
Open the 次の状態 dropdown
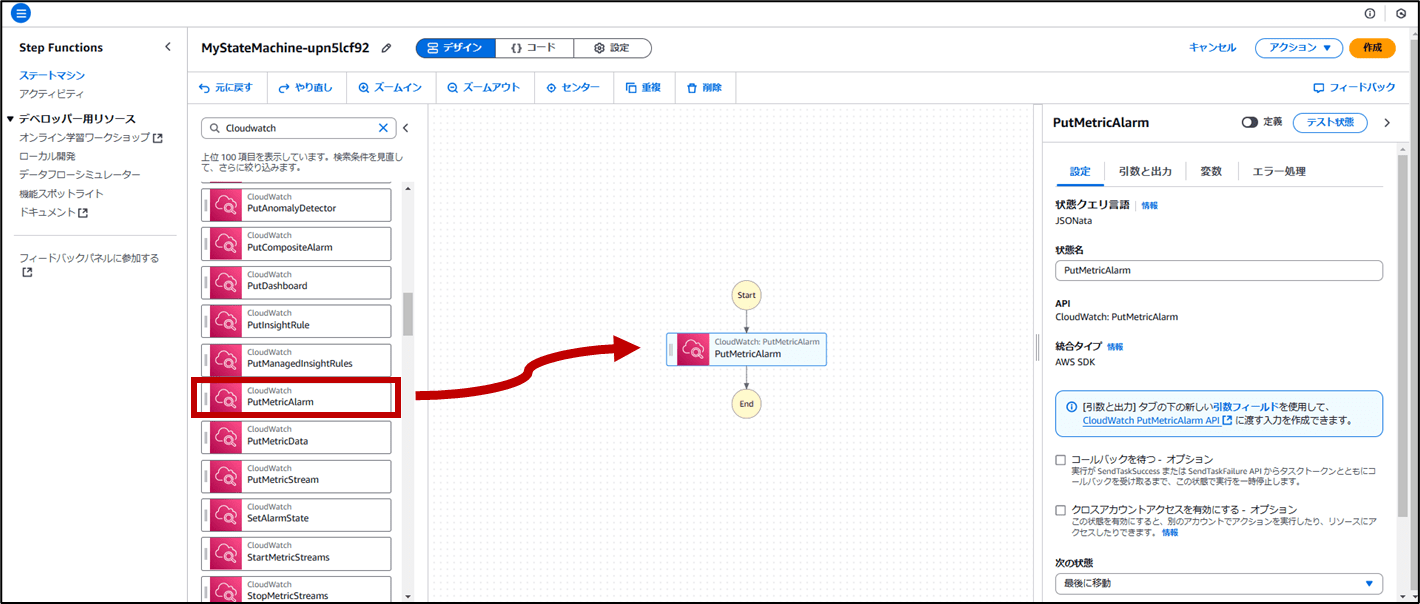pos(1219,583)
